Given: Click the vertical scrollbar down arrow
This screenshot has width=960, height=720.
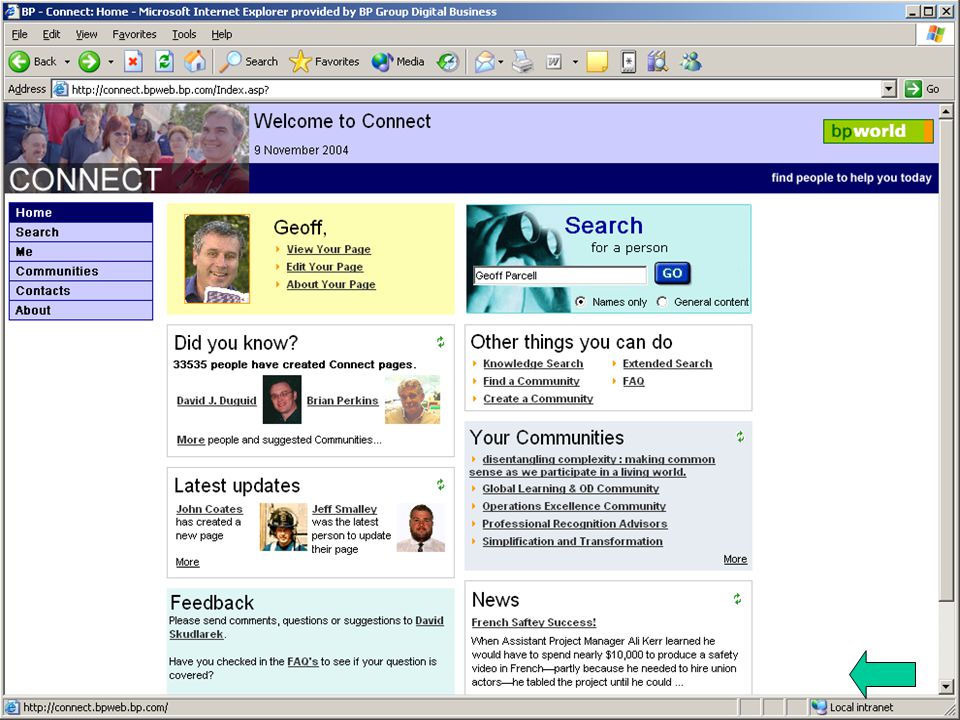Looking at the screenshot, I should point(946,687).
